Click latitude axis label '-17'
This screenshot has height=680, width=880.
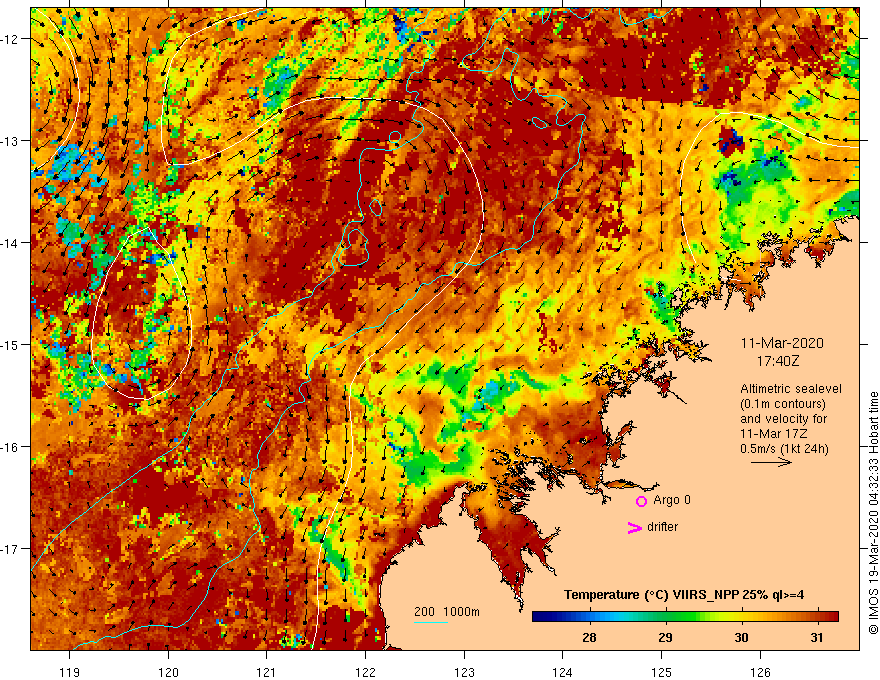10,549
